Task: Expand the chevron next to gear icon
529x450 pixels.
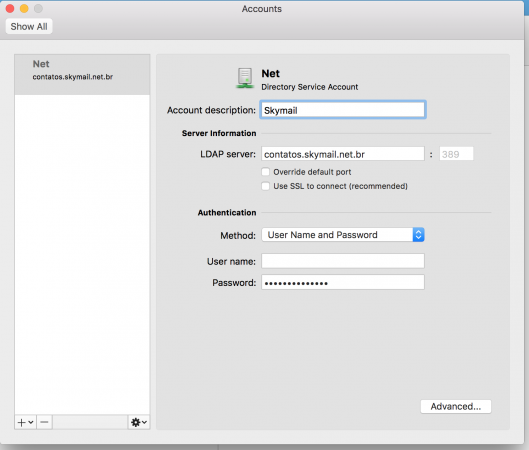Action: tap(144, 422)
